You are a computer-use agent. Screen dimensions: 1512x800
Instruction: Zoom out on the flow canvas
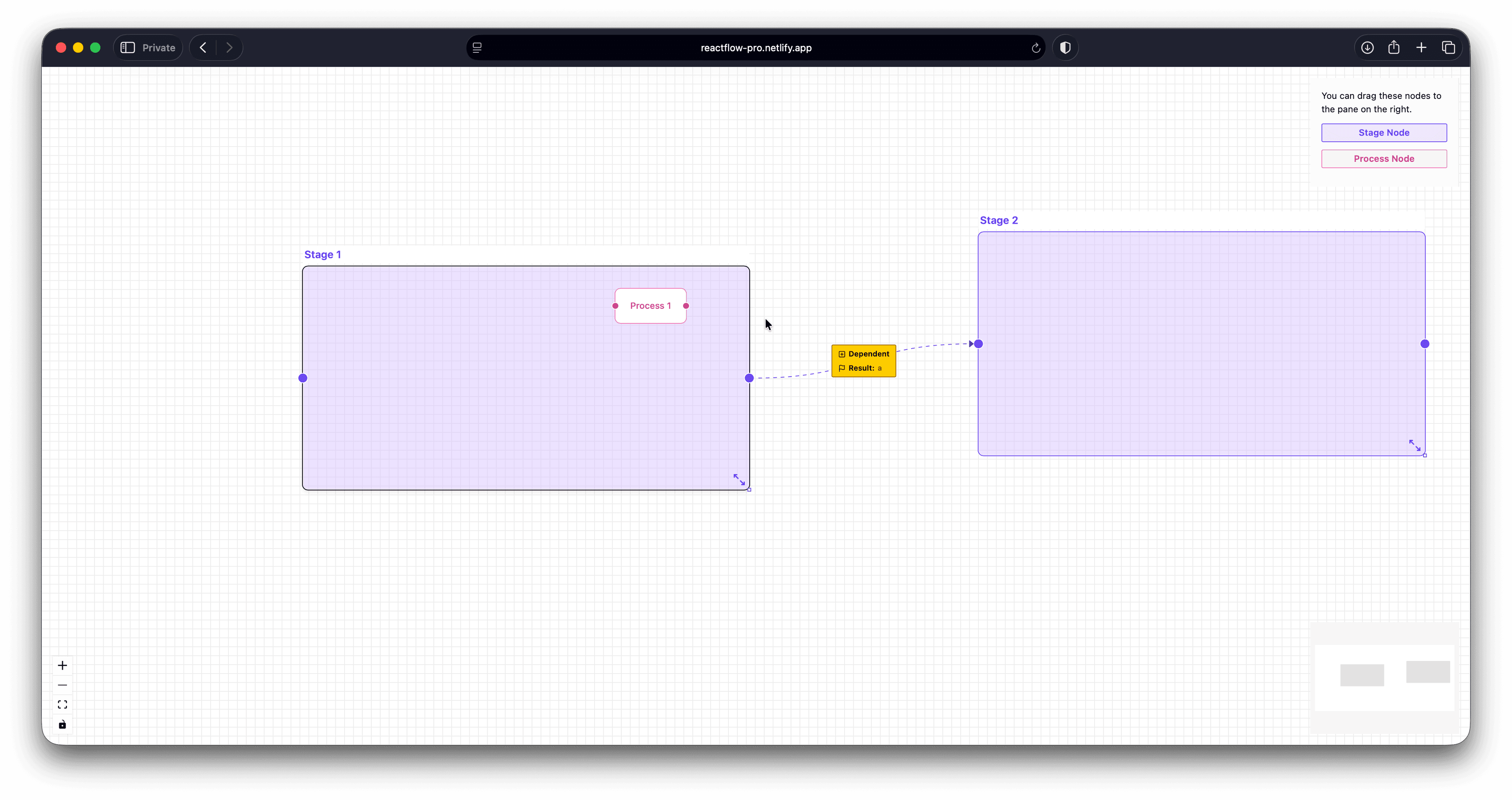(x=62, y=685)
